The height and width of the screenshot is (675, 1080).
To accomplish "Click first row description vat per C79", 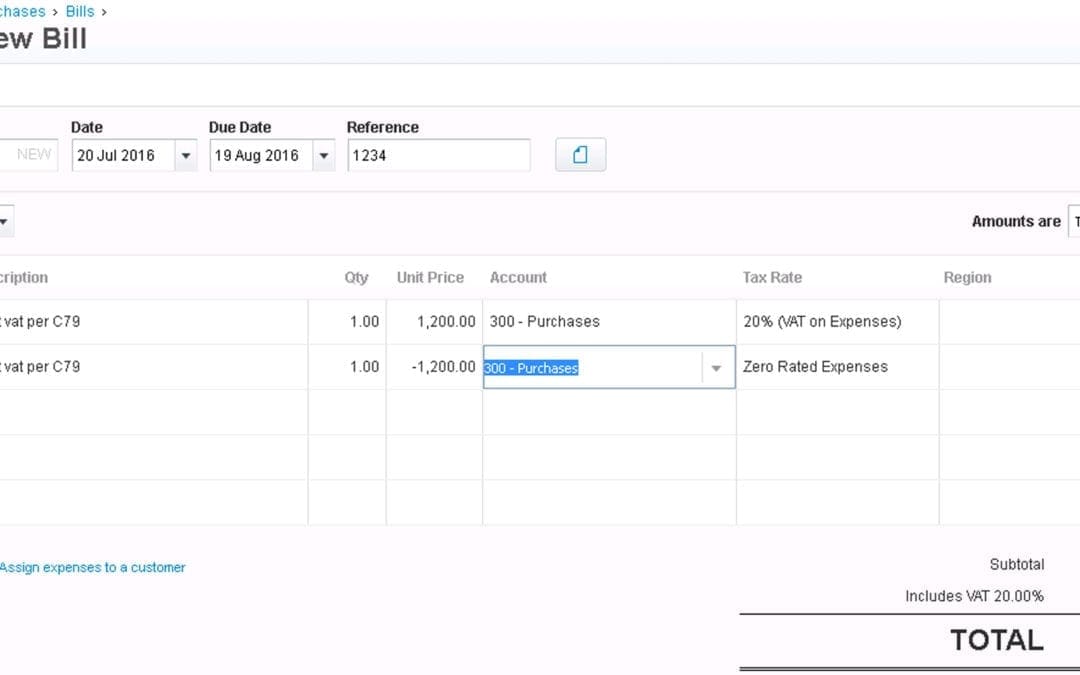I will (x=154, y=322).
